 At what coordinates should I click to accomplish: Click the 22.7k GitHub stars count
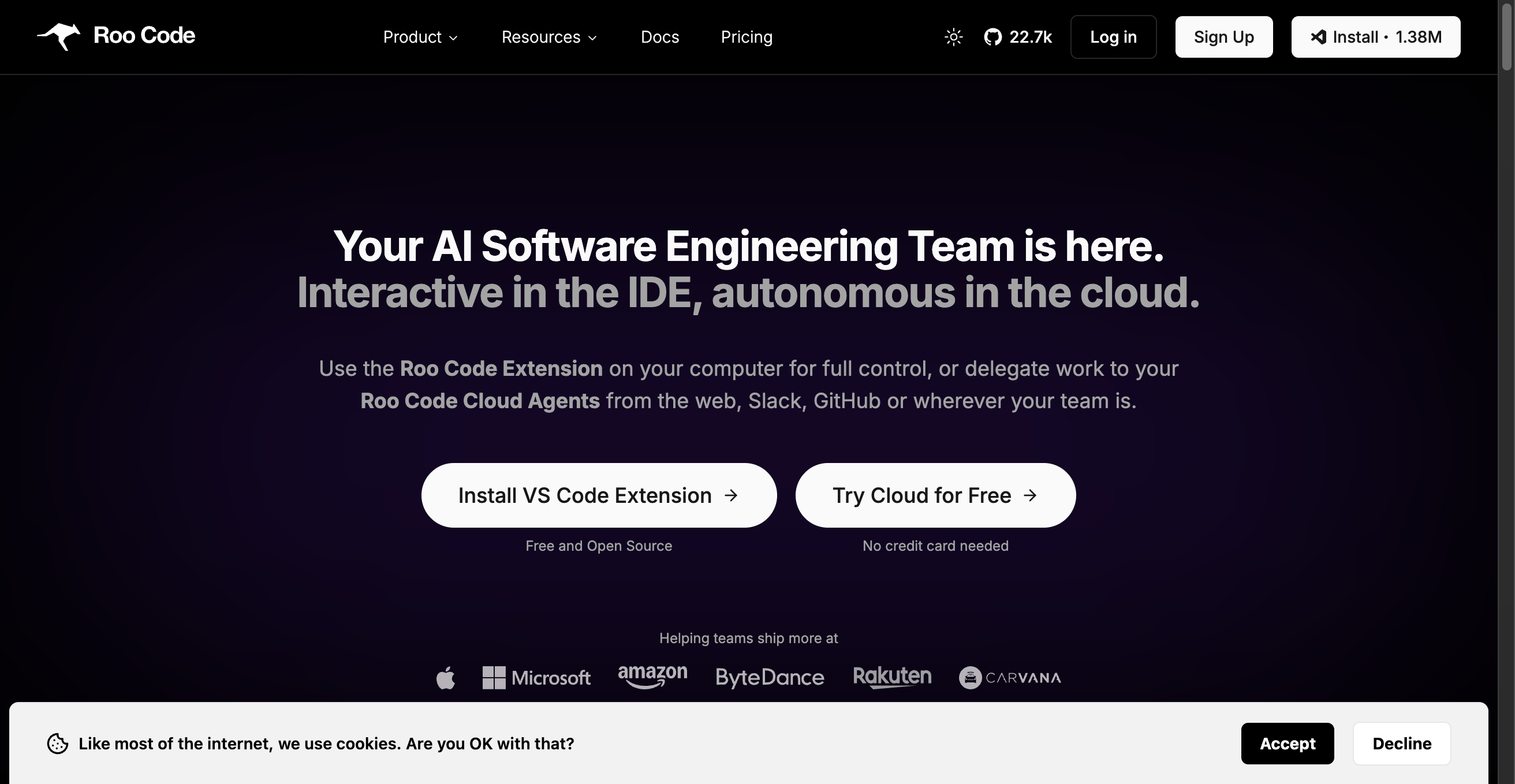pos(1031,37)
